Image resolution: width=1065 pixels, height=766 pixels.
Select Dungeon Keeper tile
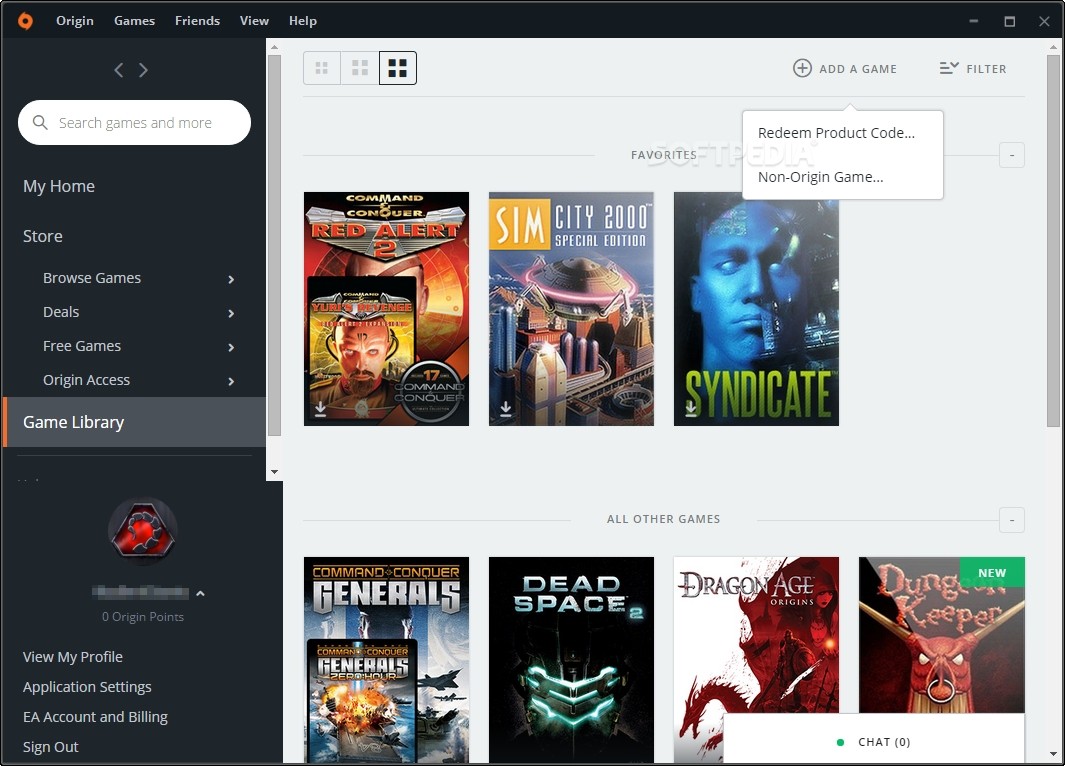[941, 635]
